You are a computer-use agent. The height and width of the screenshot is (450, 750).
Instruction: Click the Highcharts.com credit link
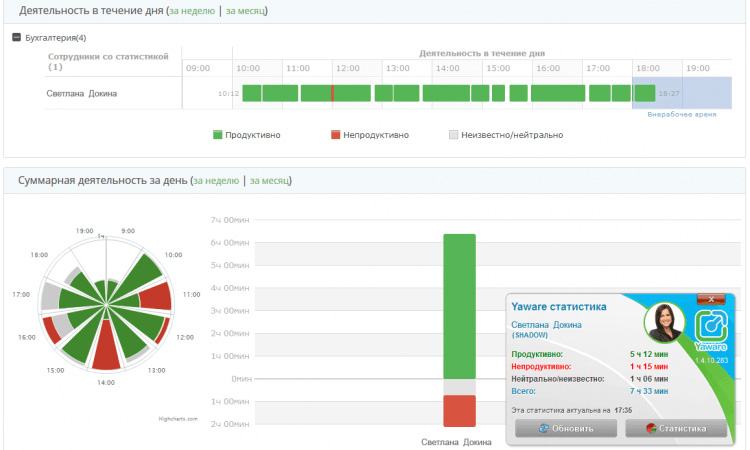[178, 419]
